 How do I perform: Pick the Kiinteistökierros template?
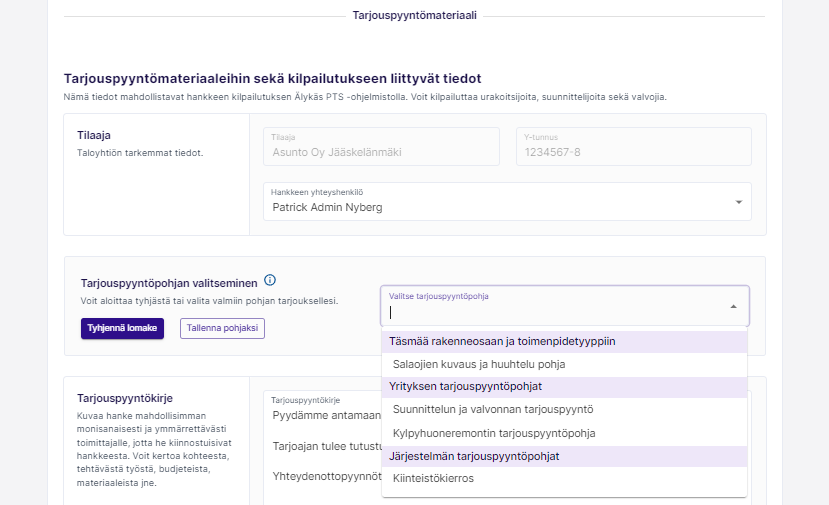(x=433, y=478)
